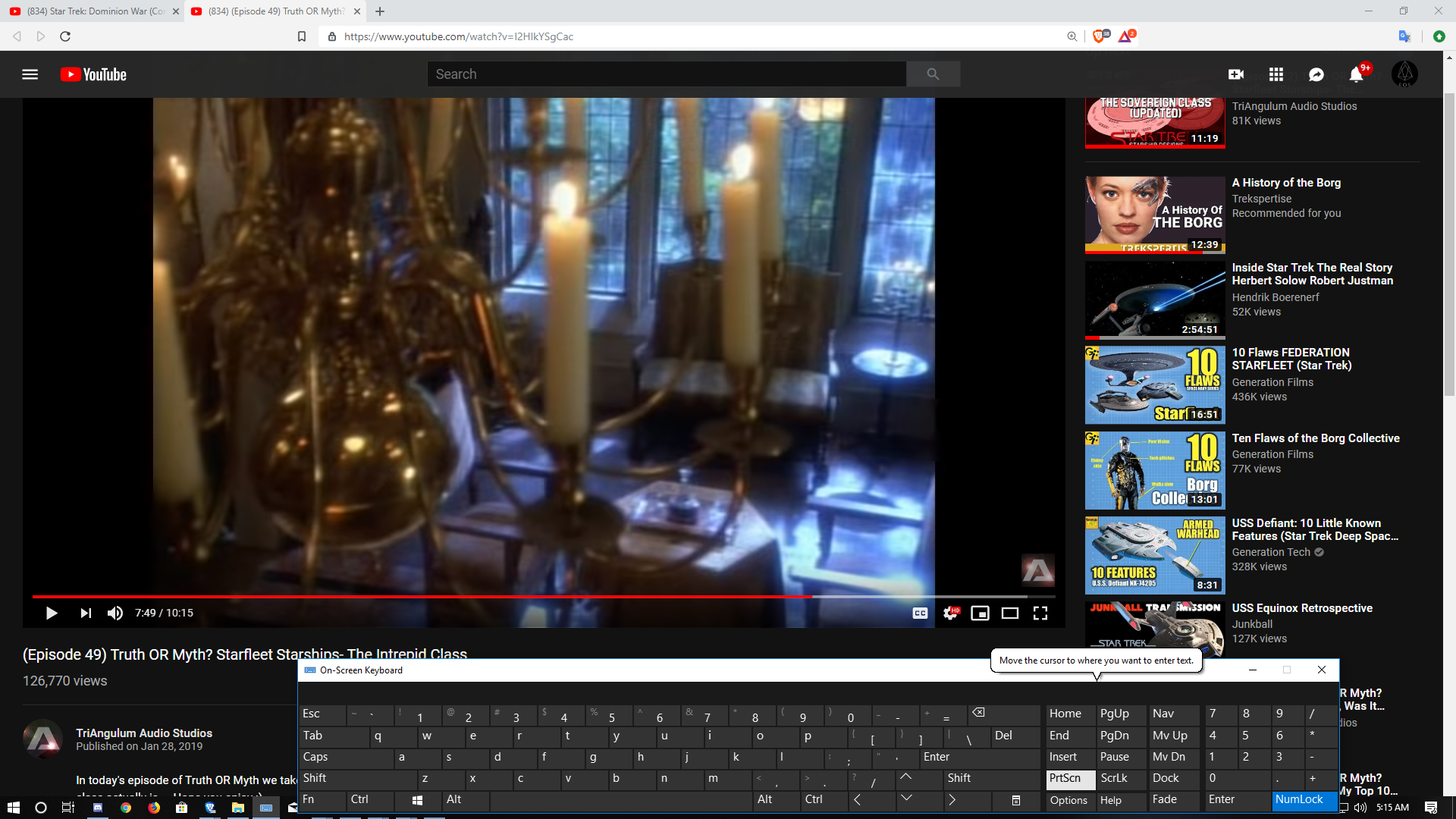Image resolution: width=1456 pixels, height=819 pixels.
Task: Open YouTube notifications bell
Action: (x=1356, y=74)
